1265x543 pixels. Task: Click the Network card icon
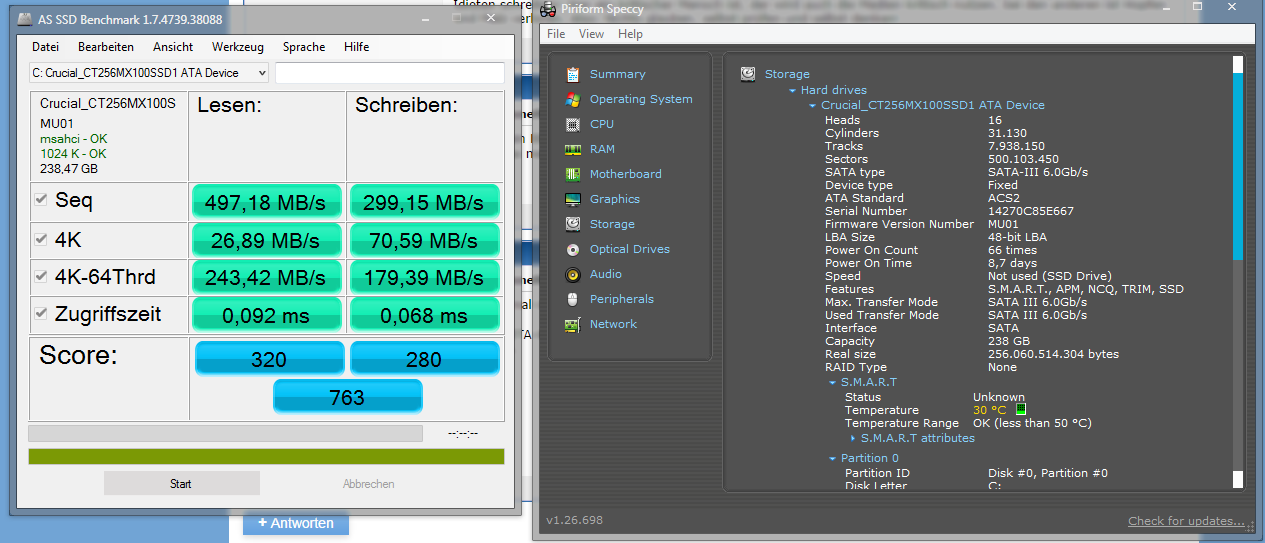573,324
